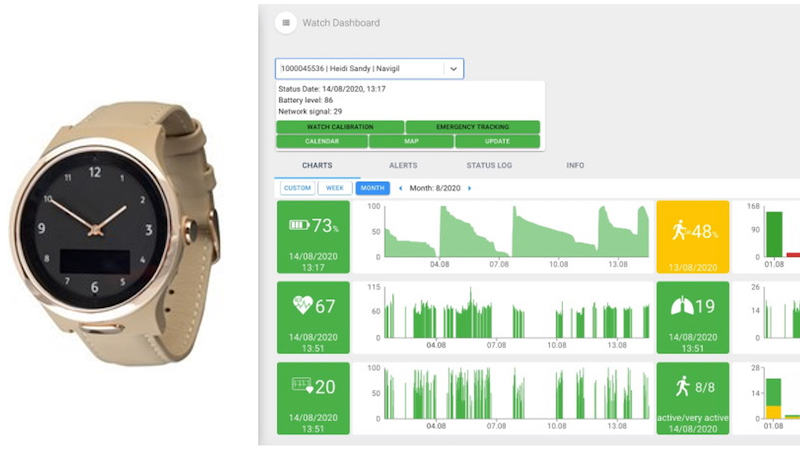Click the battery icon on the 73% tile
Viewport: 800px width, 450px height.
coord(299,225)
